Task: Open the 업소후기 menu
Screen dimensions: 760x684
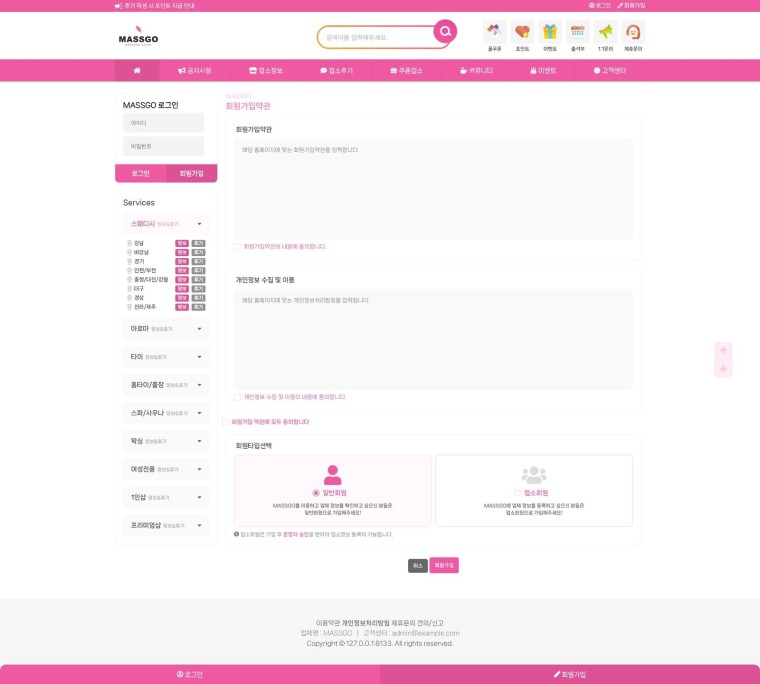Action: point(336,70)
